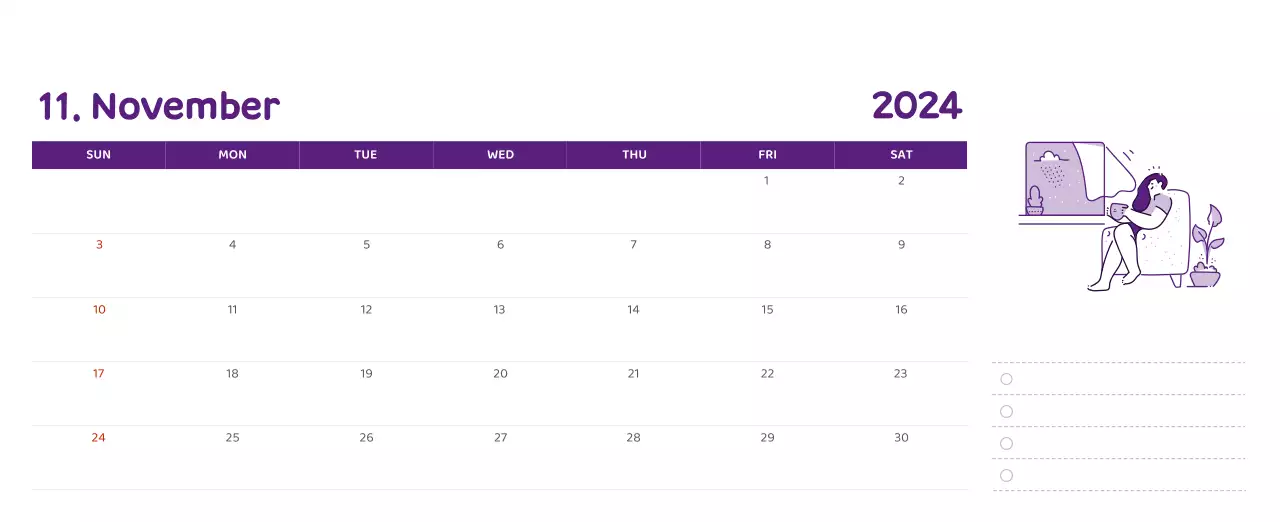Mark the fourth checklist circle
The image size is (1280, 522).
pos(1006,475)
